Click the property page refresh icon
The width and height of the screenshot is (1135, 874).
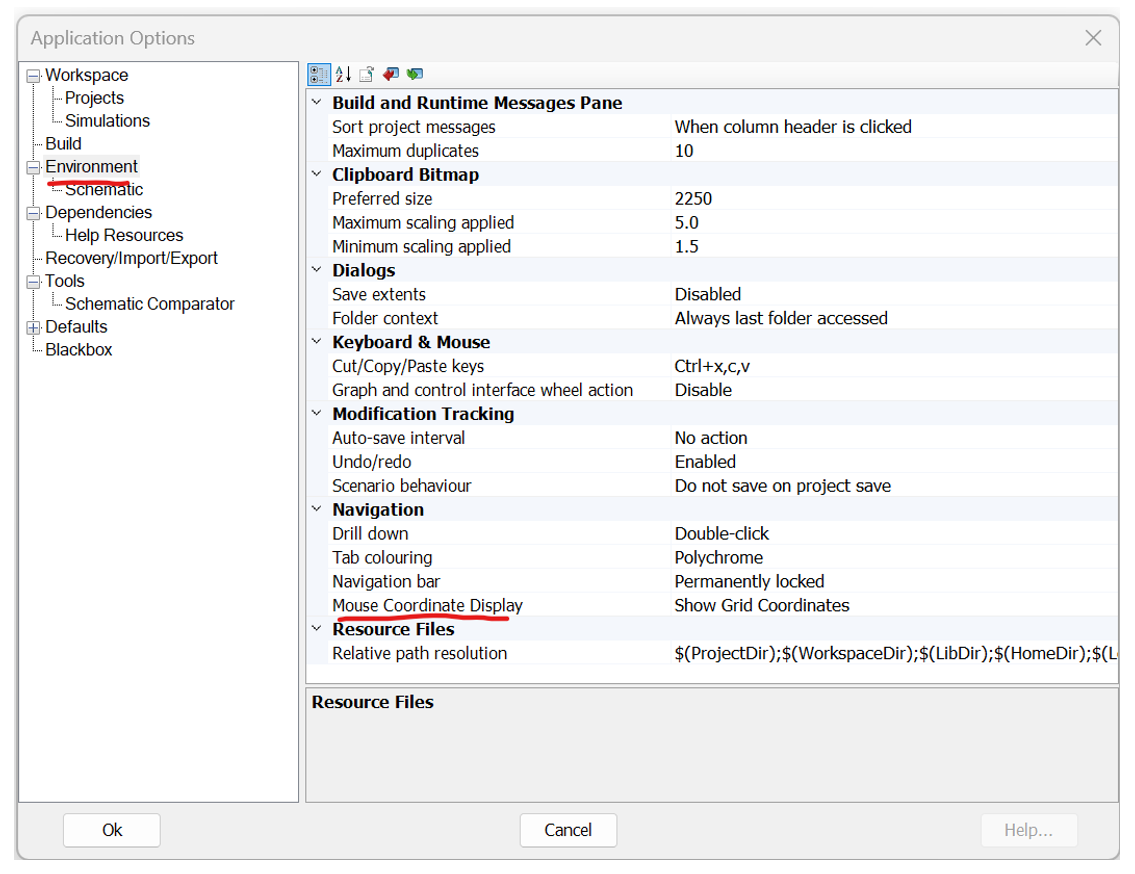click(367, 74)
